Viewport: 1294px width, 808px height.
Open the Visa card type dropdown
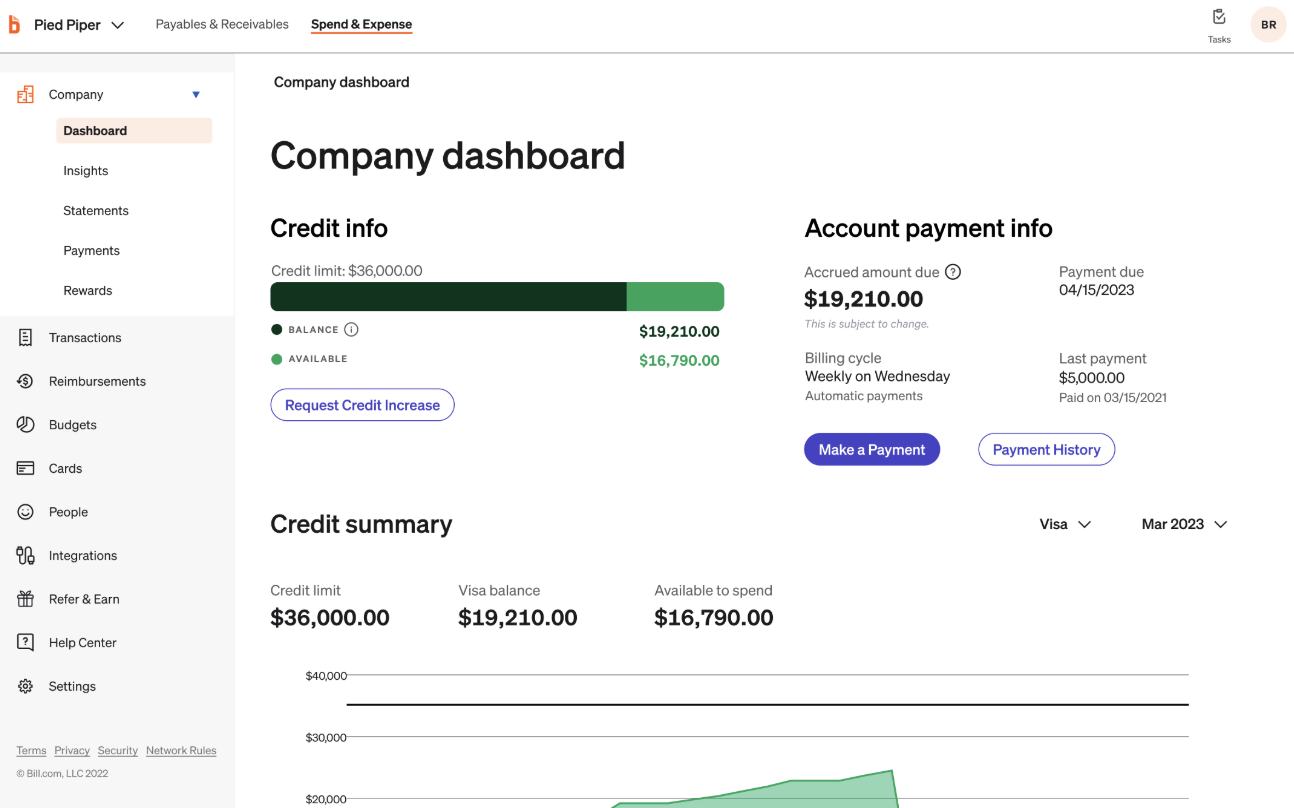point(1065,524)
